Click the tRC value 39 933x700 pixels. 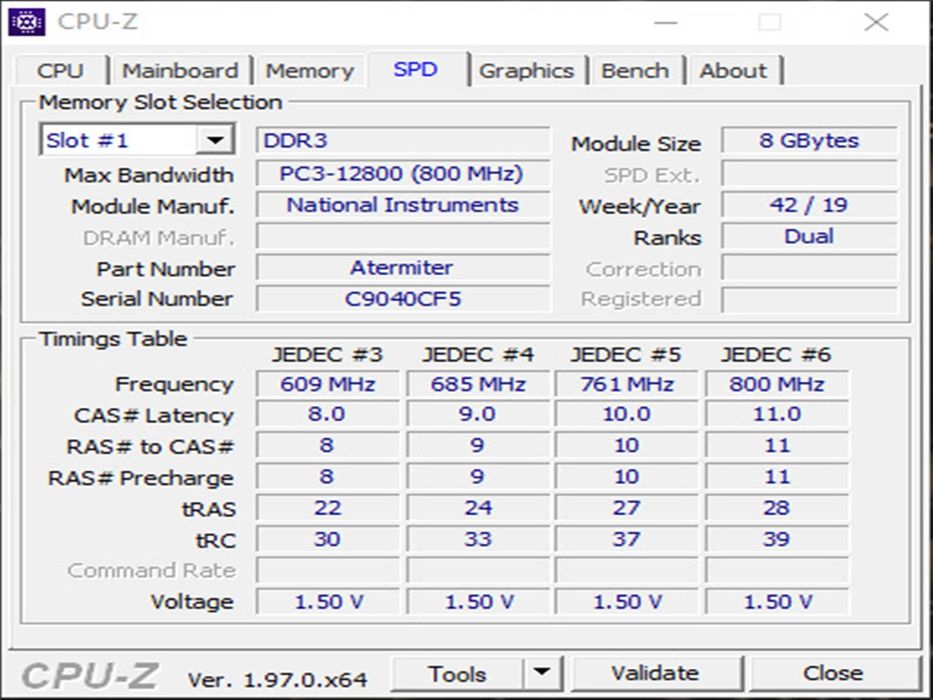pos(777,539)
